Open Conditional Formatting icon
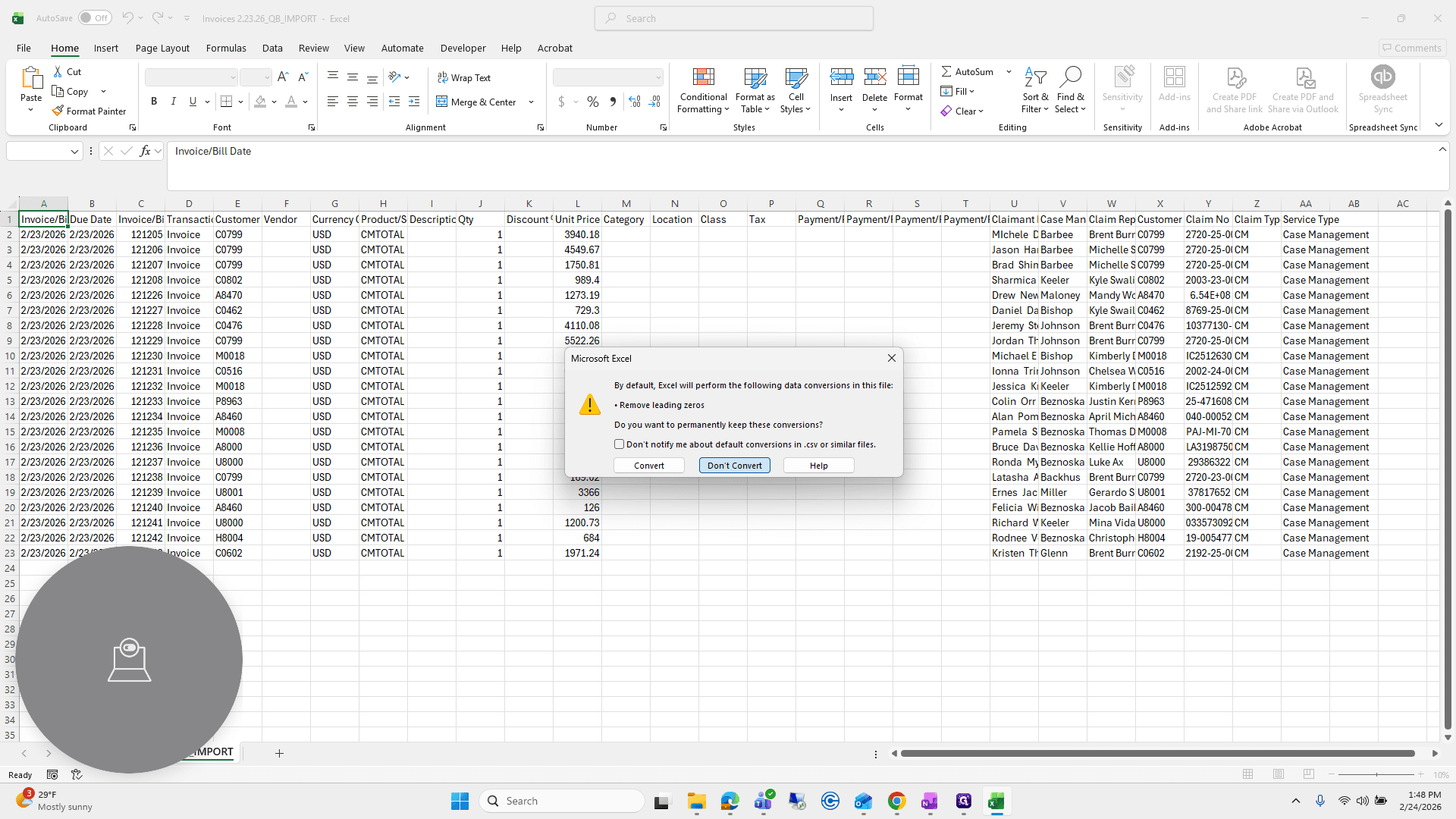The width and height of the screenshot is (1456, 819). click(703, 77)
